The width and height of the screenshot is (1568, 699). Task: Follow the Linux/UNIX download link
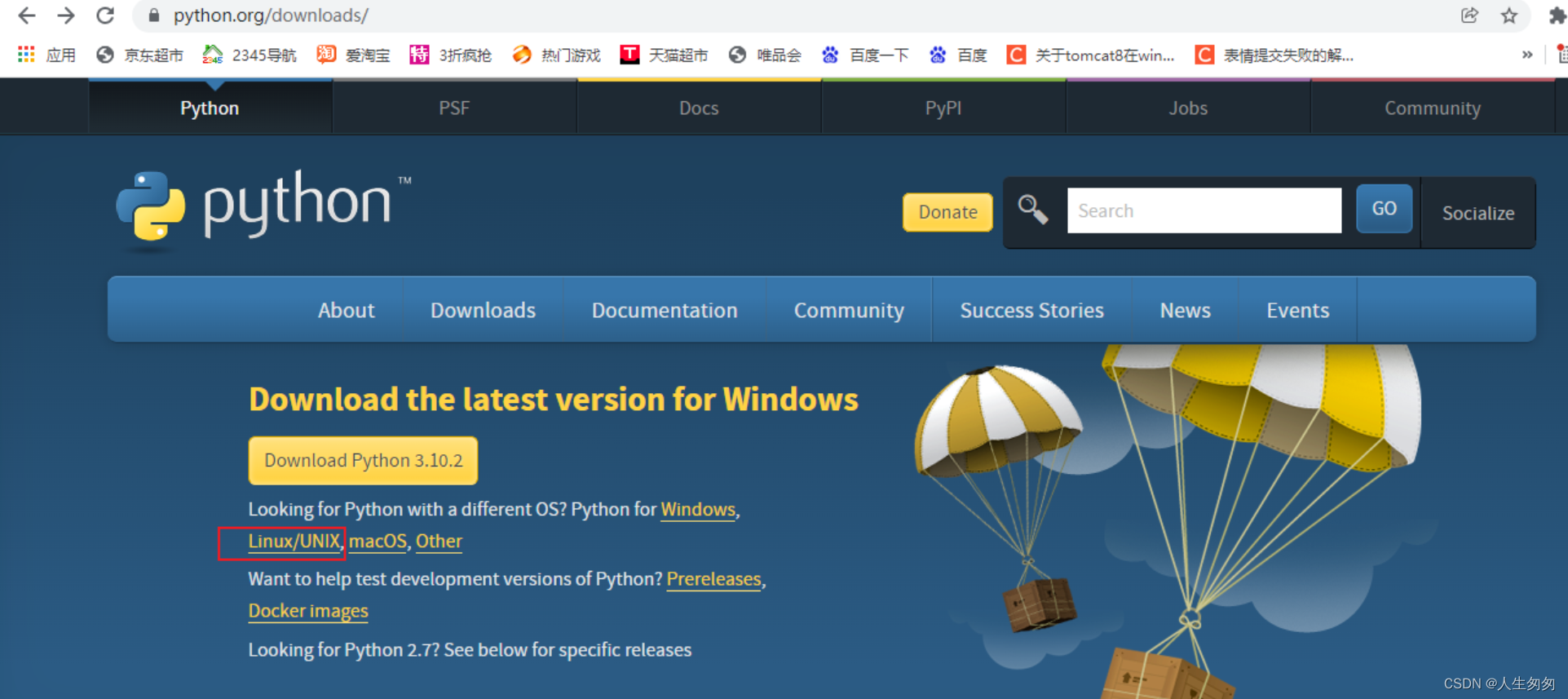click(294, 542)
